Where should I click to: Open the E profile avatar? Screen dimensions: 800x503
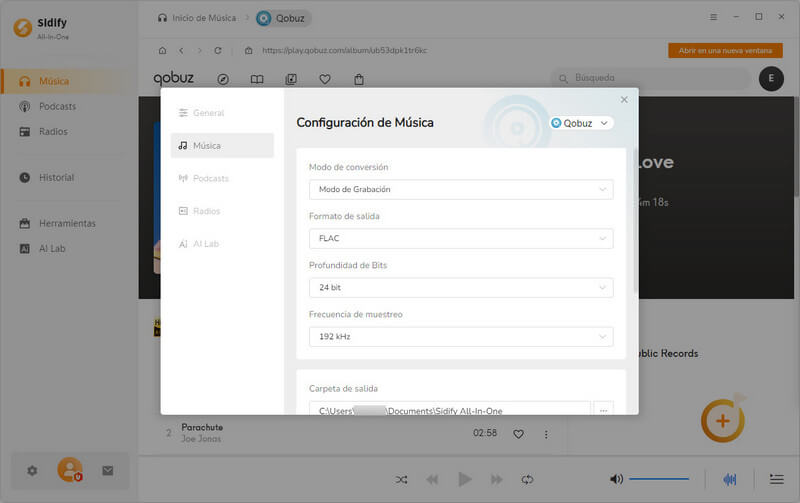(x=771, y=79)
